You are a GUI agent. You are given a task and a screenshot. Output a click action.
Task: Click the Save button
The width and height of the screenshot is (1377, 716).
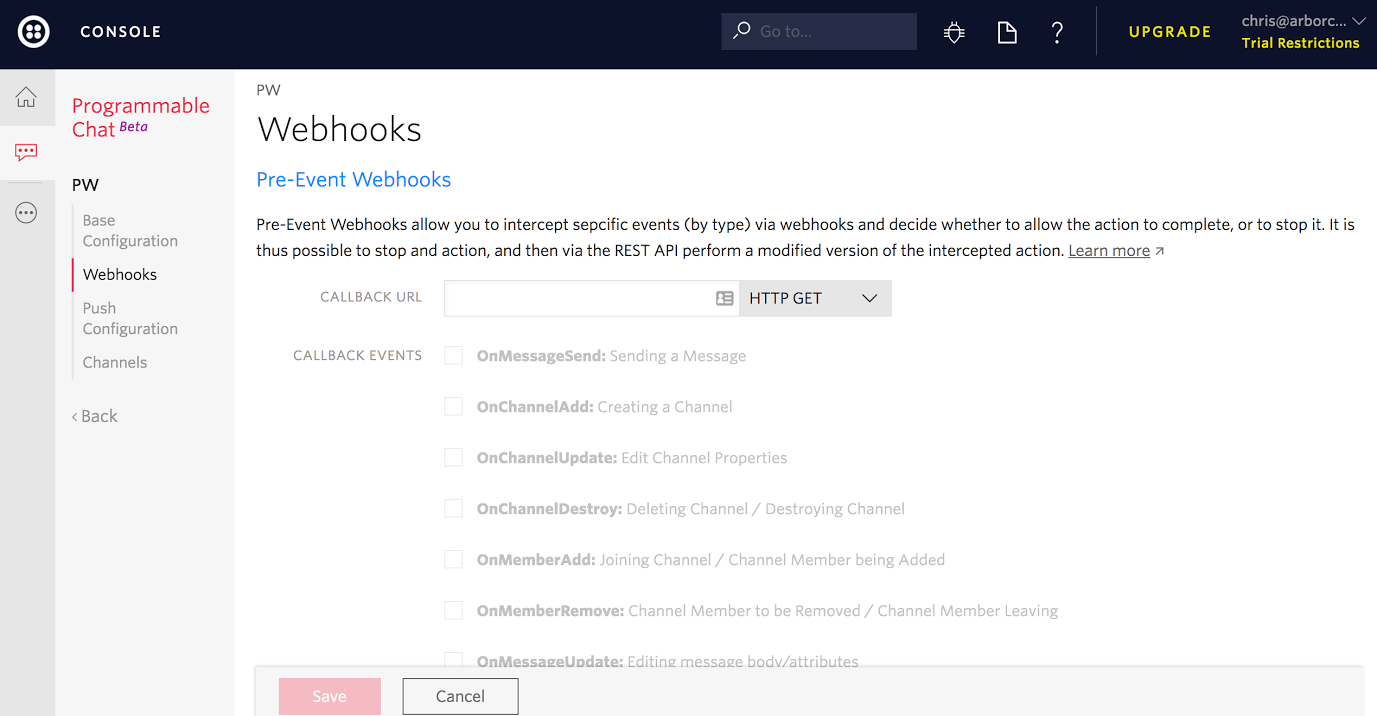330,696
